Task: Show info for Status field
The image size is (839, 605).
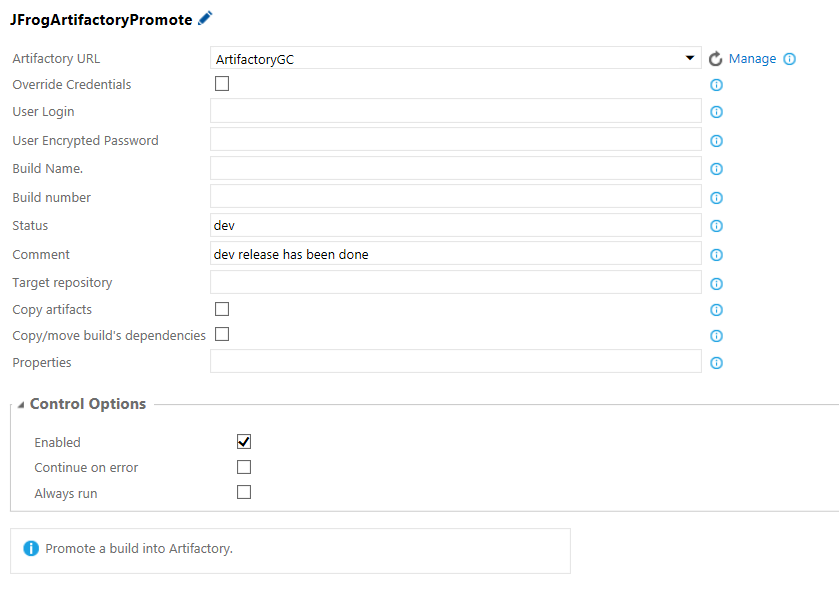Action: (x=716, y=226)
